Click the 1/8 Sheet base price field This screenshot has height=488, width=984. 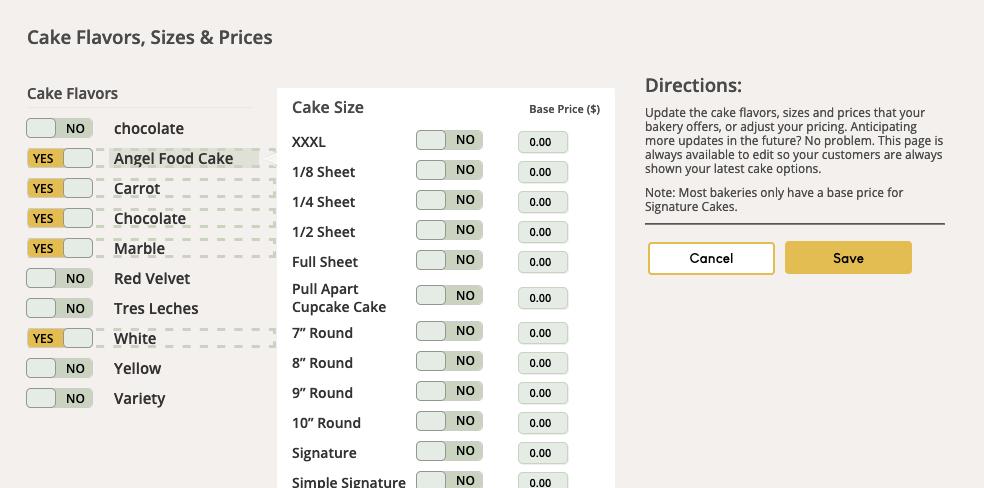[542, 172]
